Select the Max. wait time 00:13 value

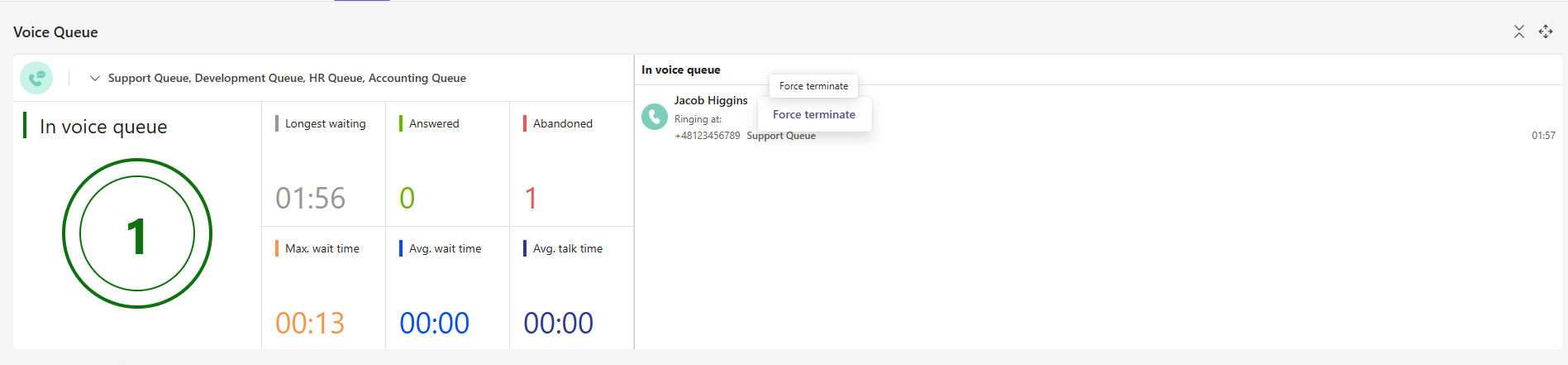tap(310, 323)
